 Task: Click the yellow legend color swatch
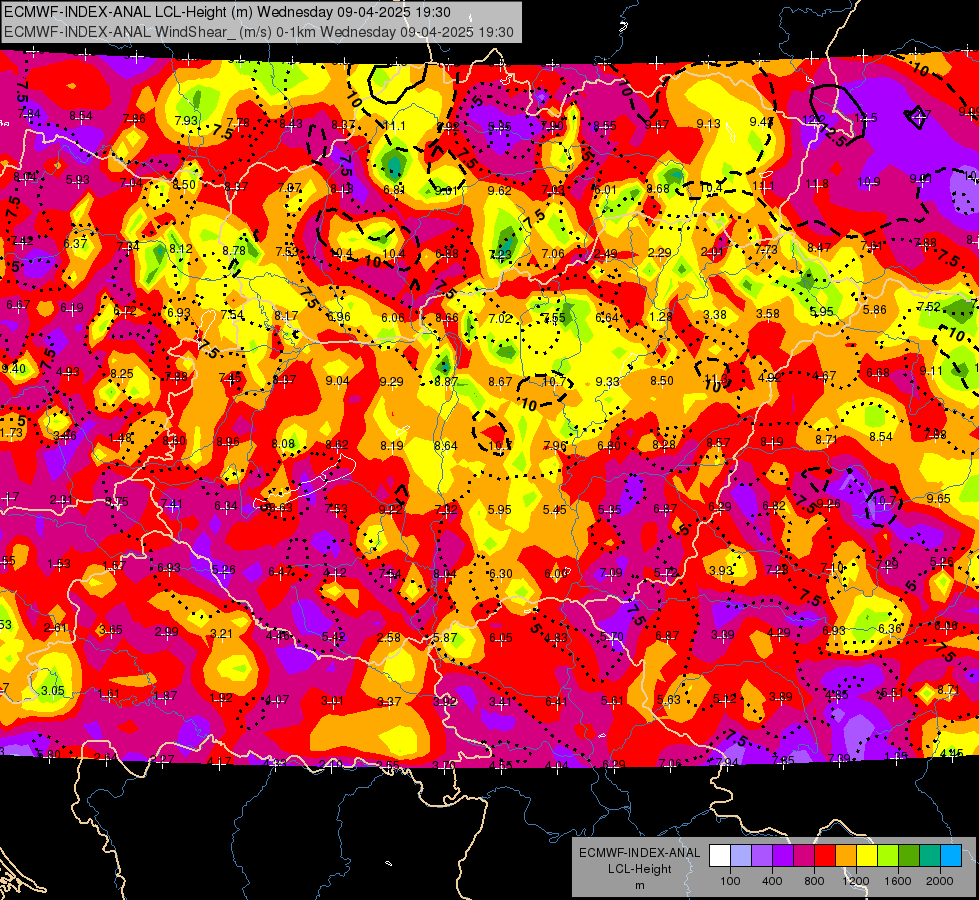tap(867, 856)
